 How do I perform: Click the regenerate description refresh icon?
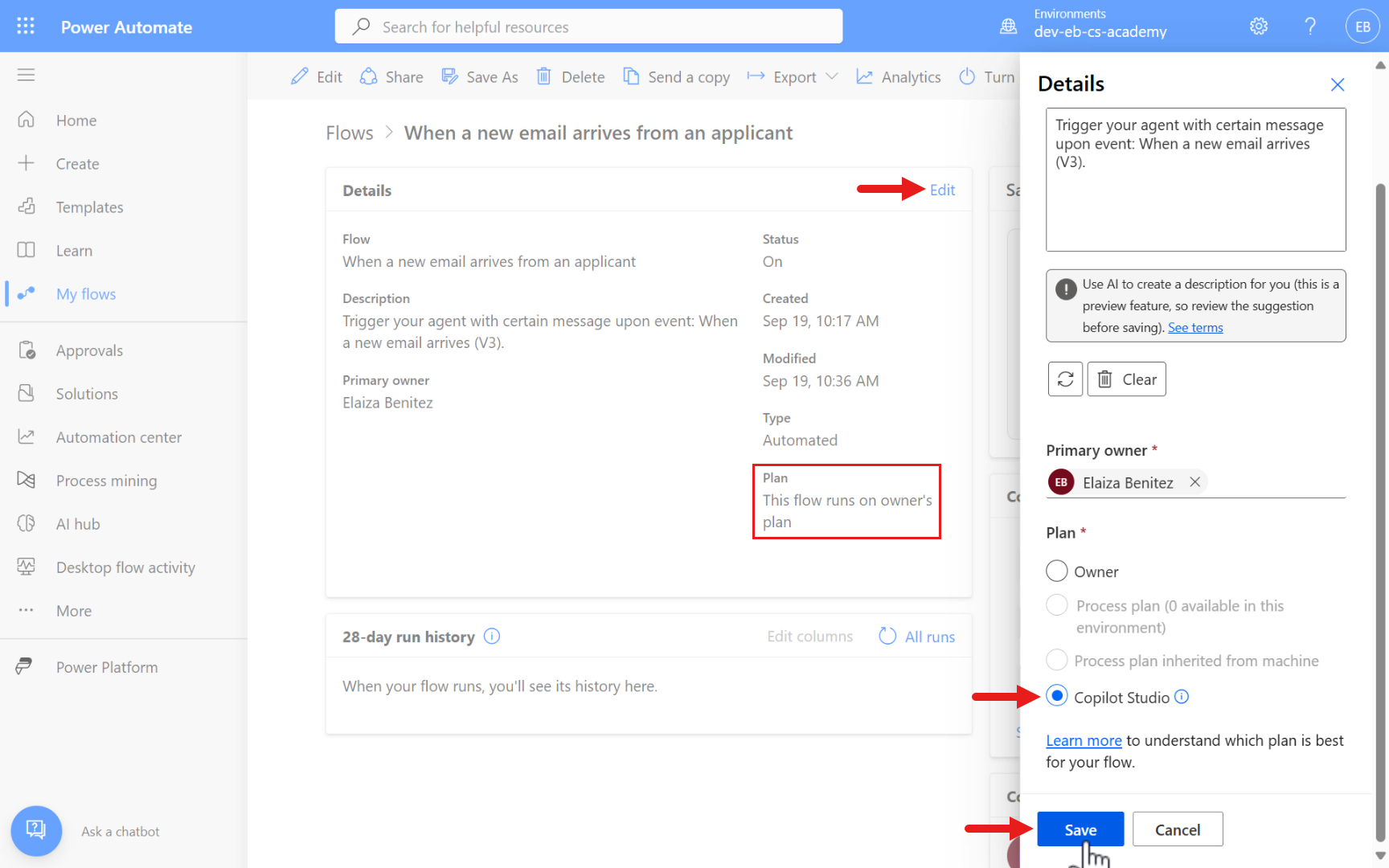[1065, 379]
